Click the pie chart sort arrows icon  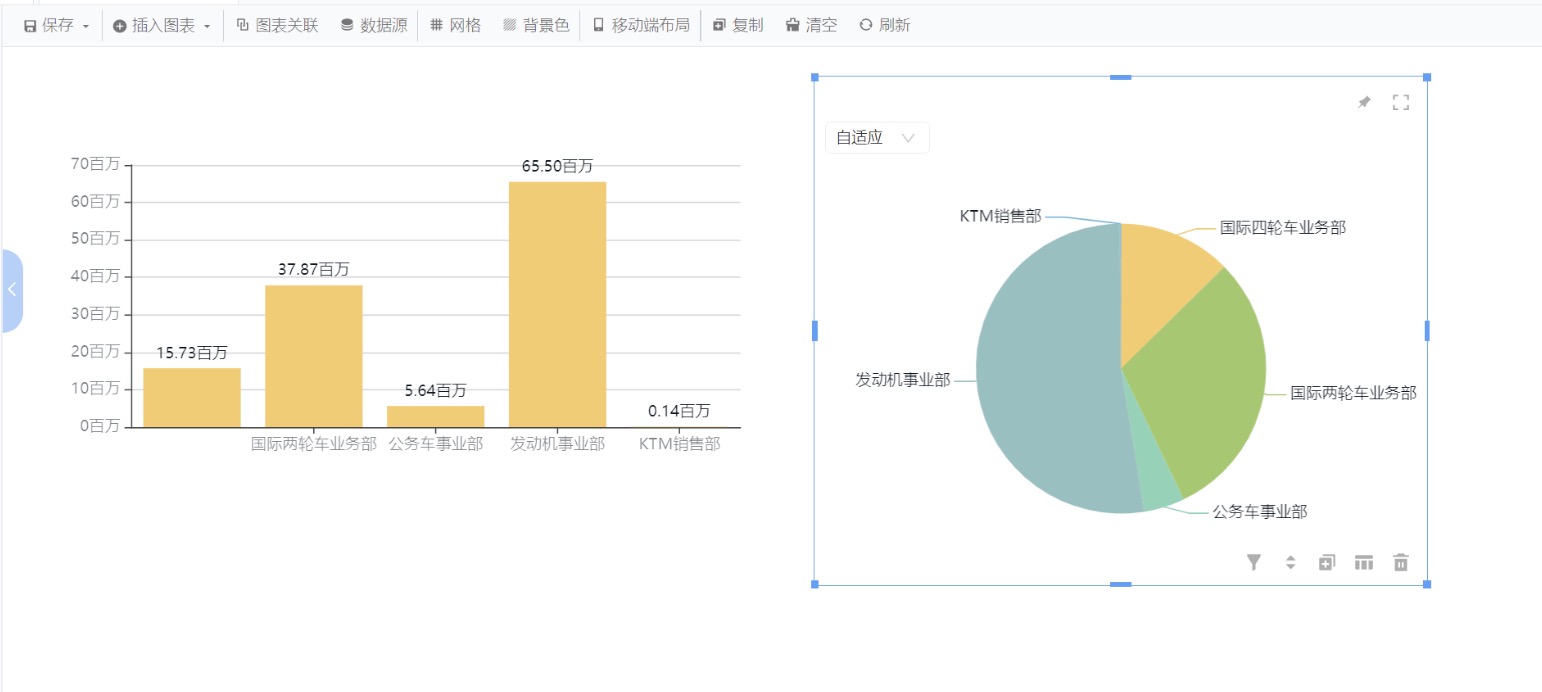pyautogui.click(x=1290, y=562)
